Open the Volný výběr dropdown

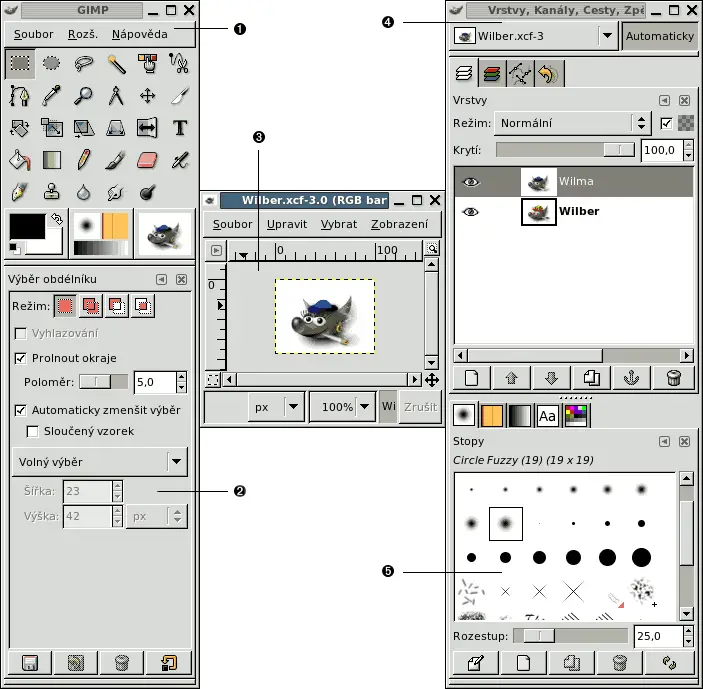pyautogui.click(x=176, y=462)
